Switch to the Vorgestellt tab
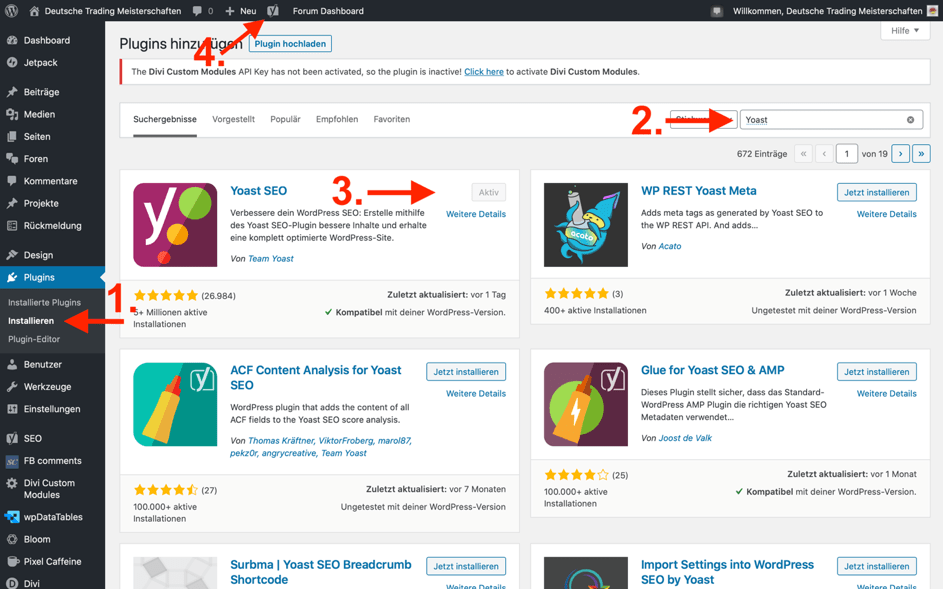 233,119
